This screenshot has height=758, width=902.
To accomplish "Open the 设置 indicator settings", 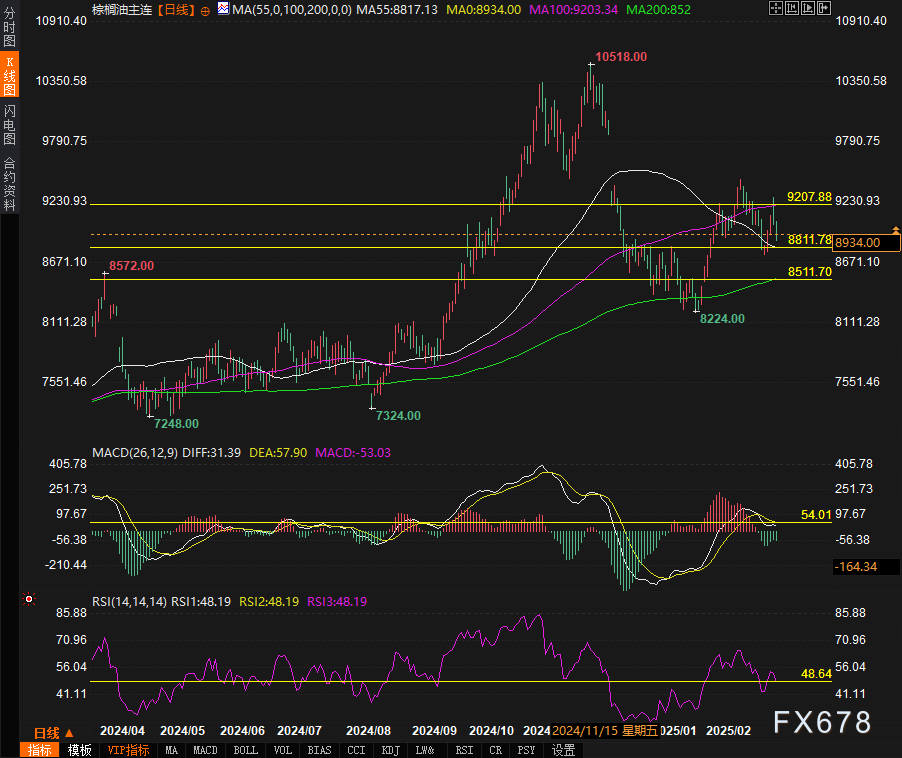I will pyautogui.click(x=563, y=750).
